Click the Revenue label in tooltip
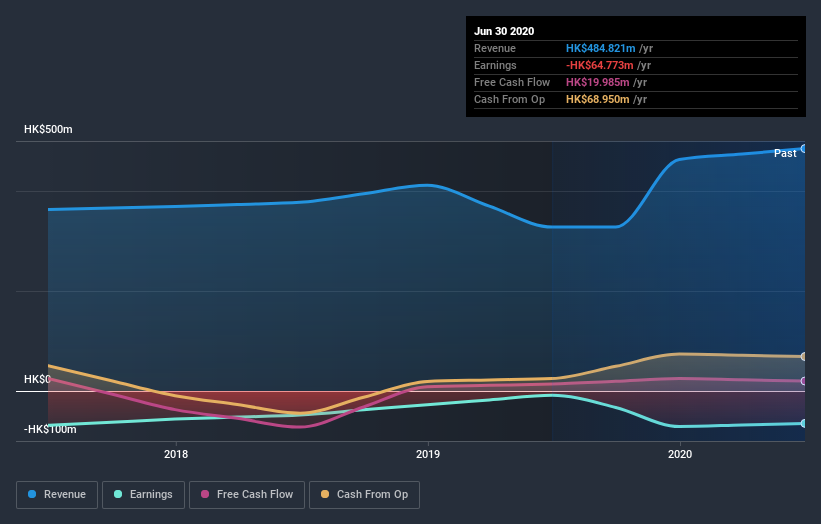The width and height of the screenshot is (821, 524). [x=495, y=48]
